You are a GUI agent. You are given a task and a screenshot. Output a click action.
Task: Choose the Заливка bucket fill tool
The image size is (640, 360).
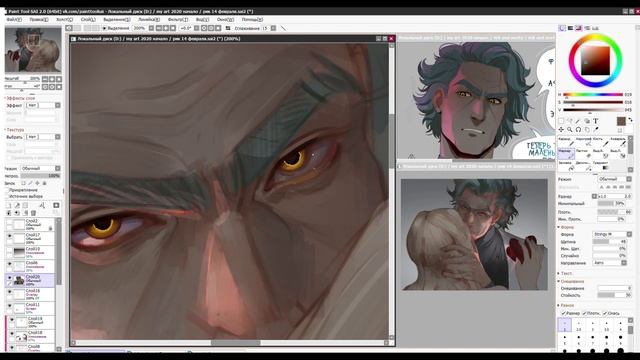pyautogui.click(x=566, y=165)
